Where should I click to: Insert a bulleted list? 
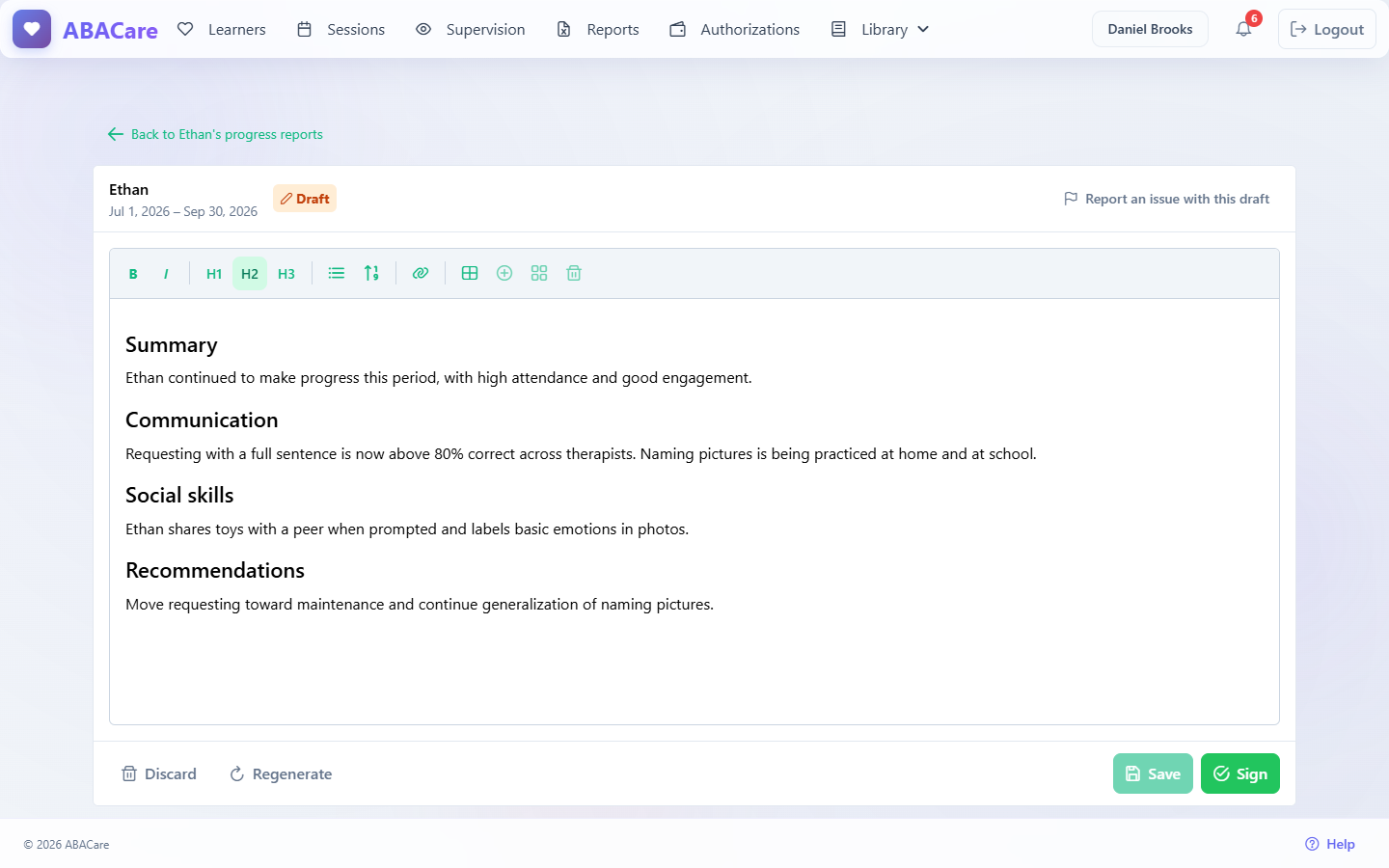point(337,274)
